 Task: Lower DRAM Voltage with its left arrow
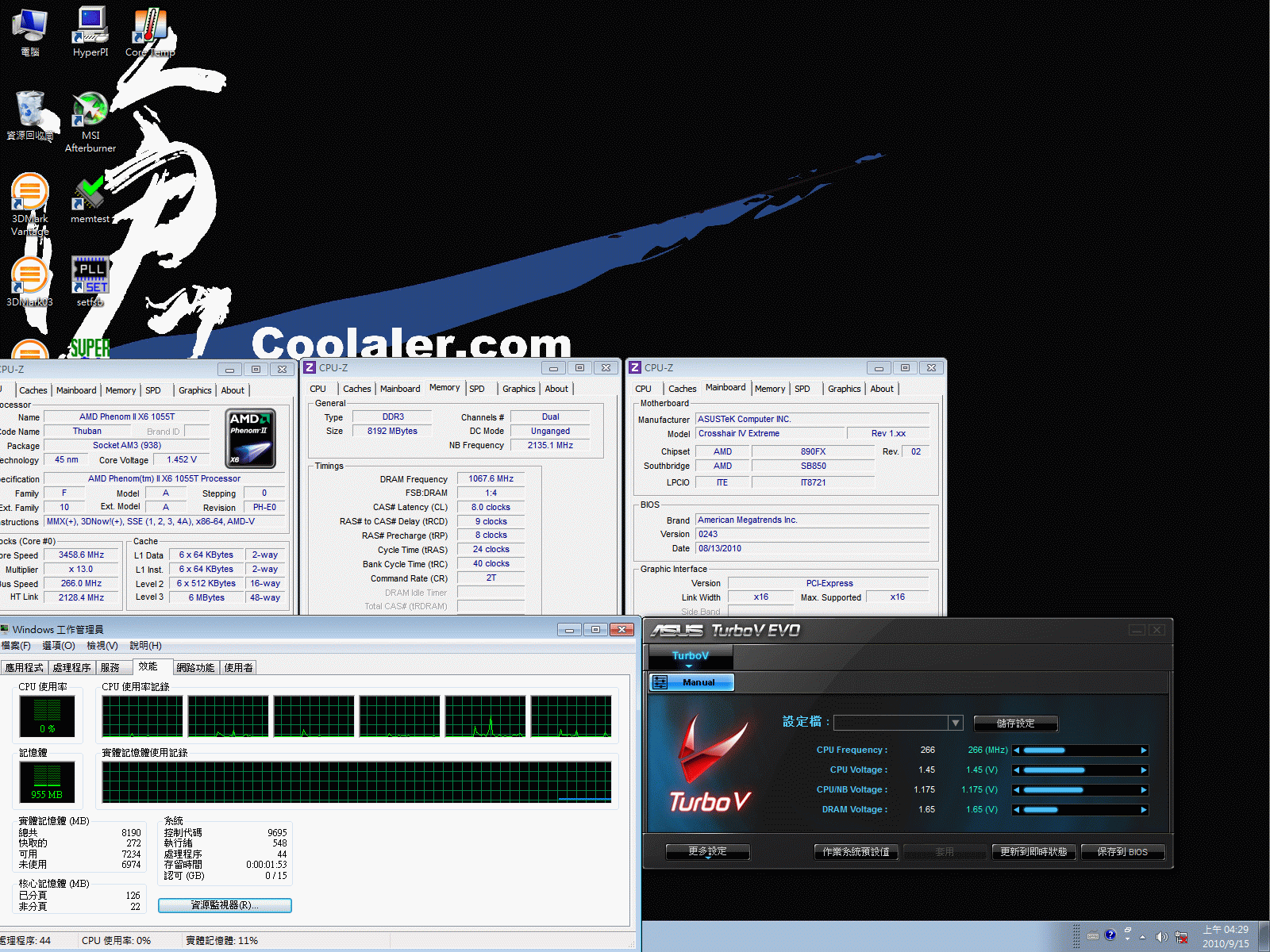(x=1016, y=810)
